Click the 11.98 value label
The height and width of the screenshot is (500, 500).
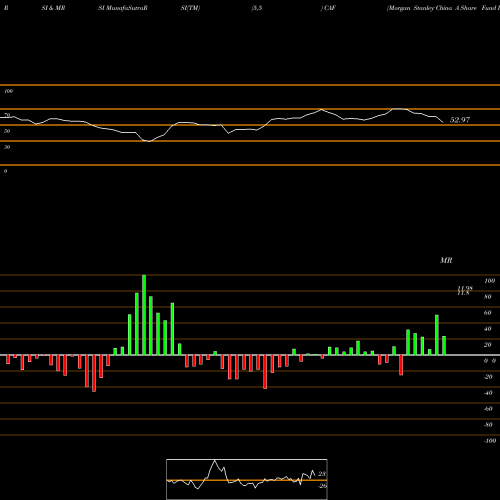coord(465,288)
